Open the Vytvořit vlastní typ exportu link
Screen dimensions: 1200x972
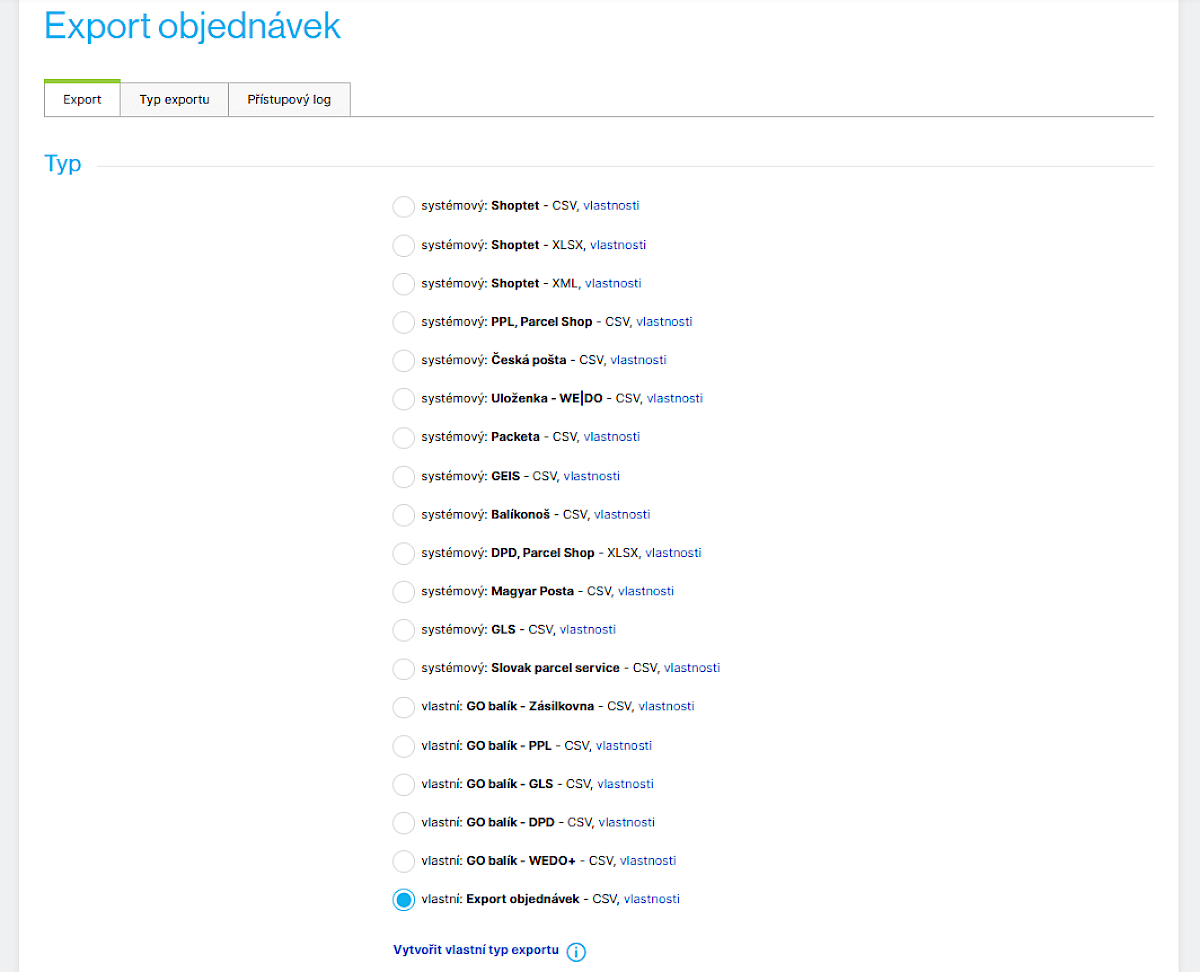(476, 950)
